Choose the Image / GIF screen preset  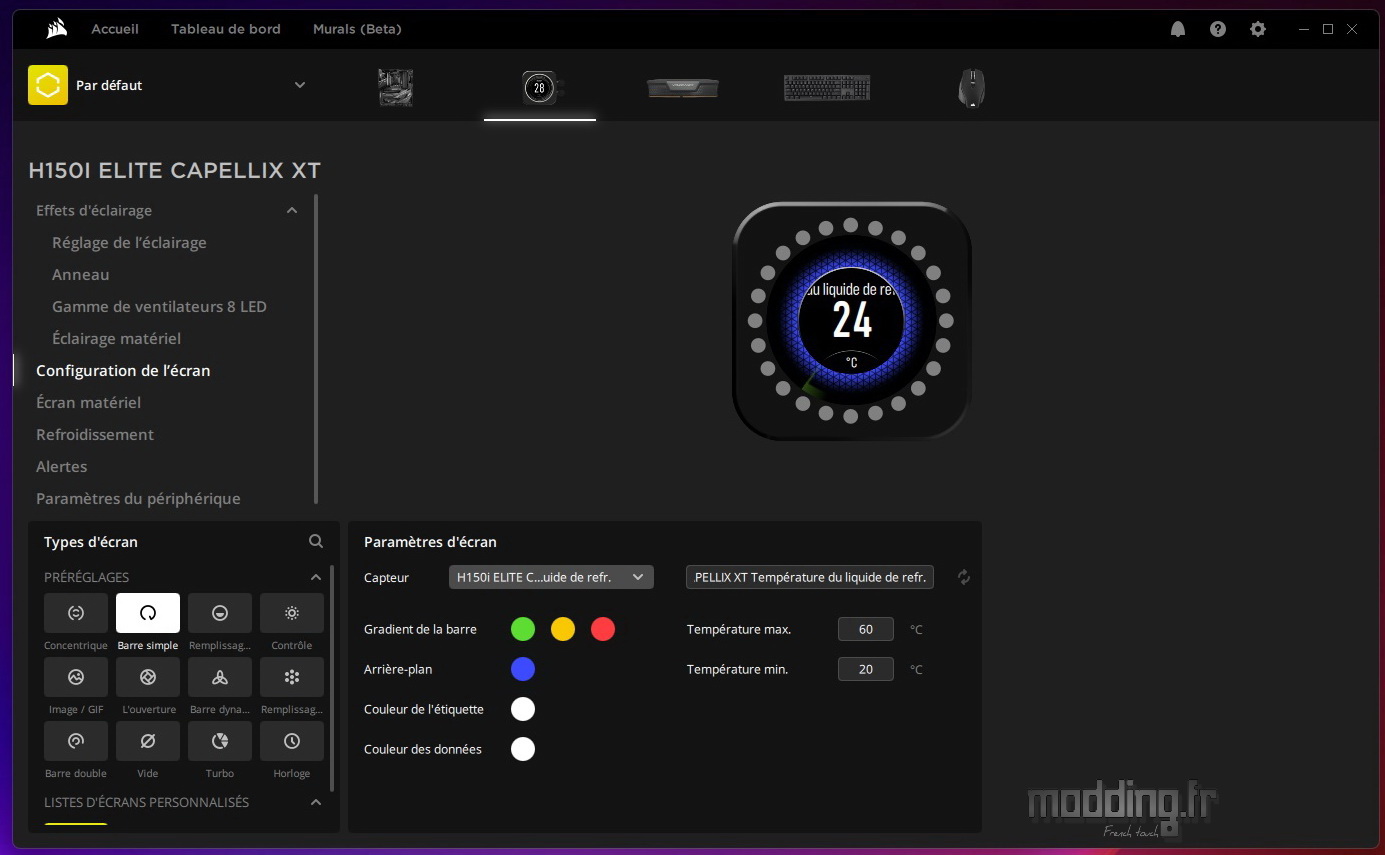coord(76,677)
